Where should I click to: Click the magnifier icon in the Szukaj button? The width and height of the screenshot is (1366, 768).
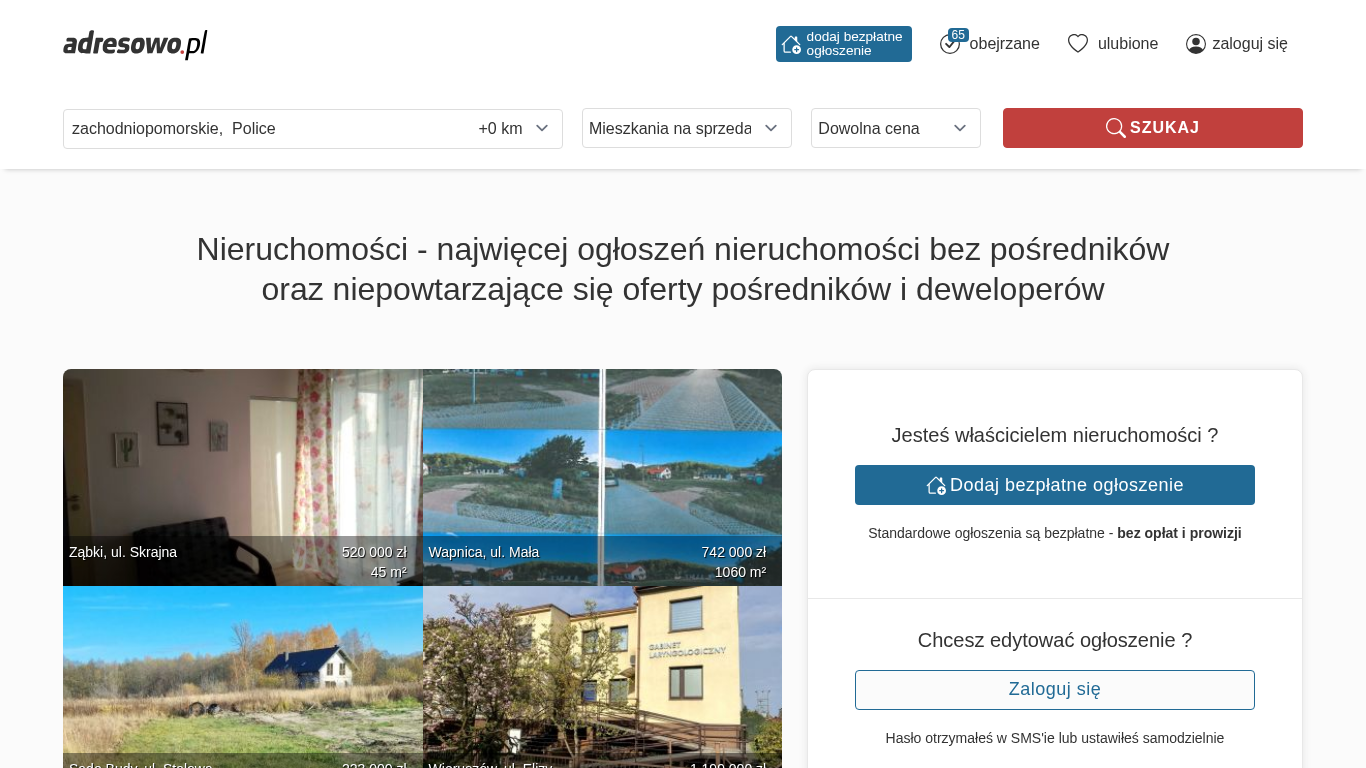(x=1115, y=128)
